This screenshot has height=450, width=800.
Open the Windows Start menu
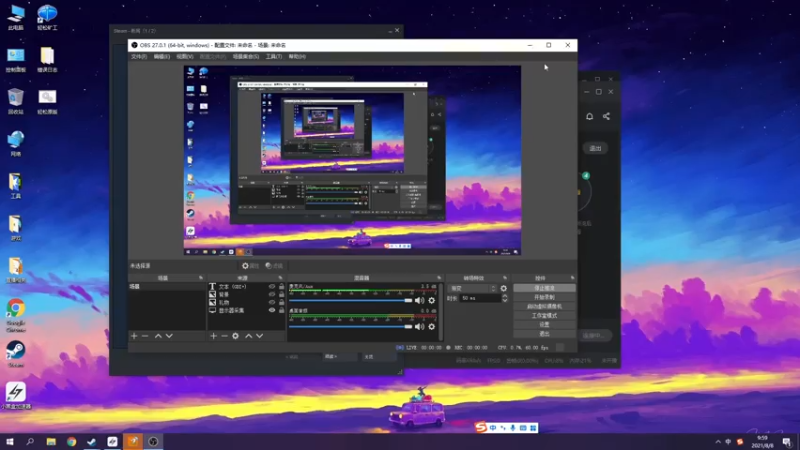[x=10, y=441]
